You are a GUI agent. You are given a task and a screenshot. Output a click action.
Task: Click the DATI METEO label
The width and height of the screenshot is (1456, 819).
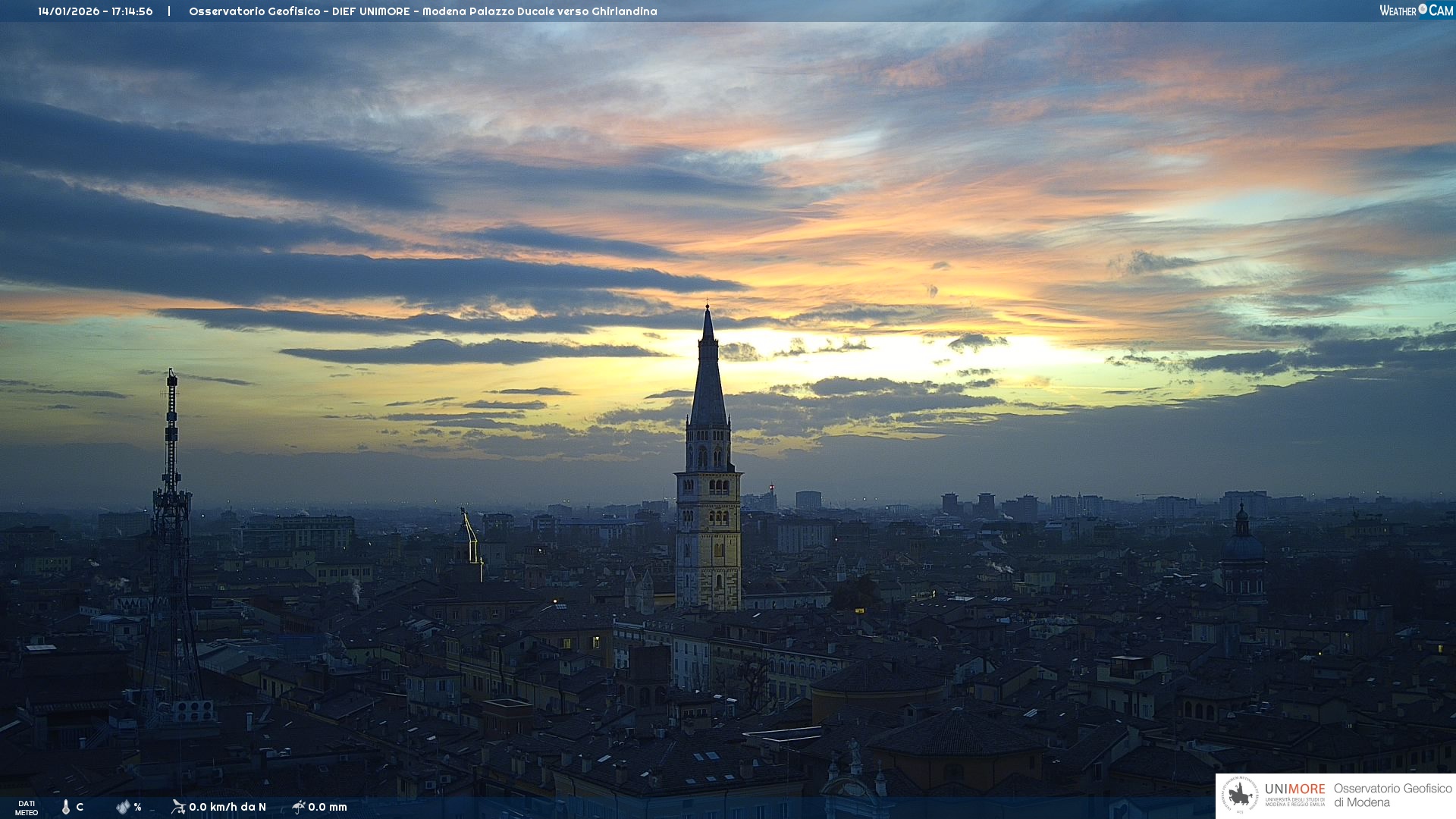pos(27,808)
